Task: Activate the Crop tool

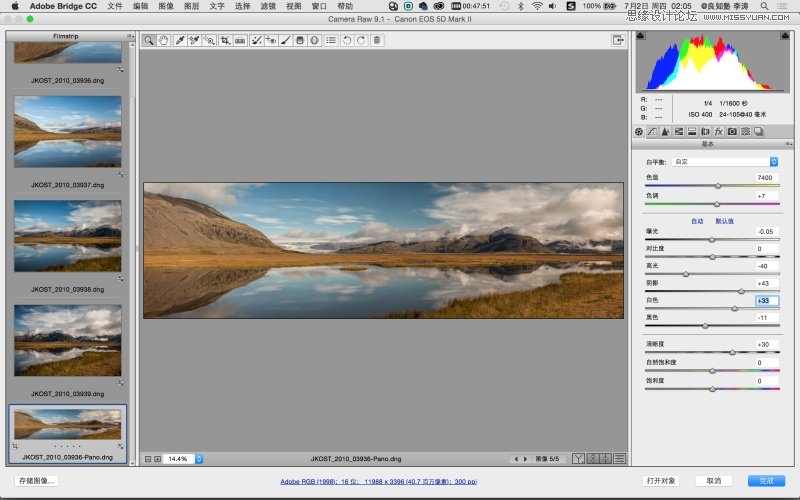Action: click(x=225, y=40)
